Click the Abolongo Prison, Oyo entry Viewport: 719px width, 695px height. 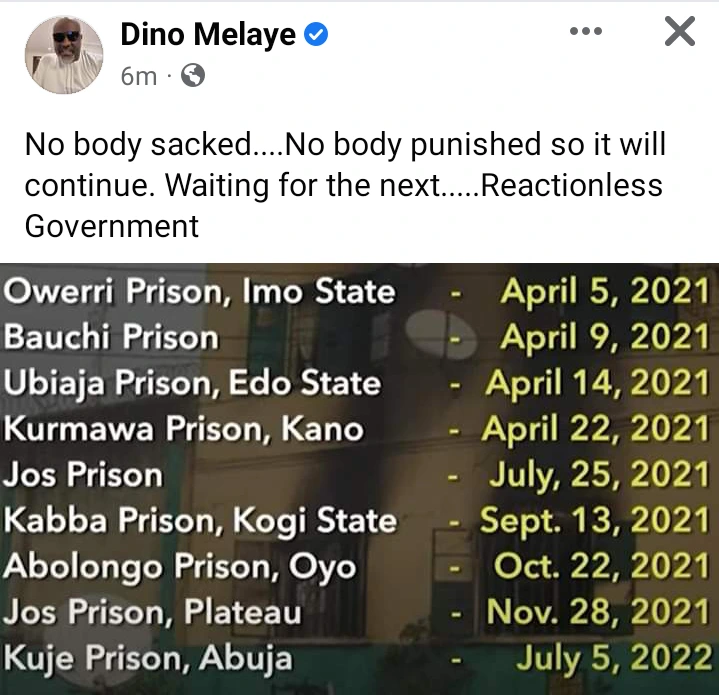click(x=180, y=567)
